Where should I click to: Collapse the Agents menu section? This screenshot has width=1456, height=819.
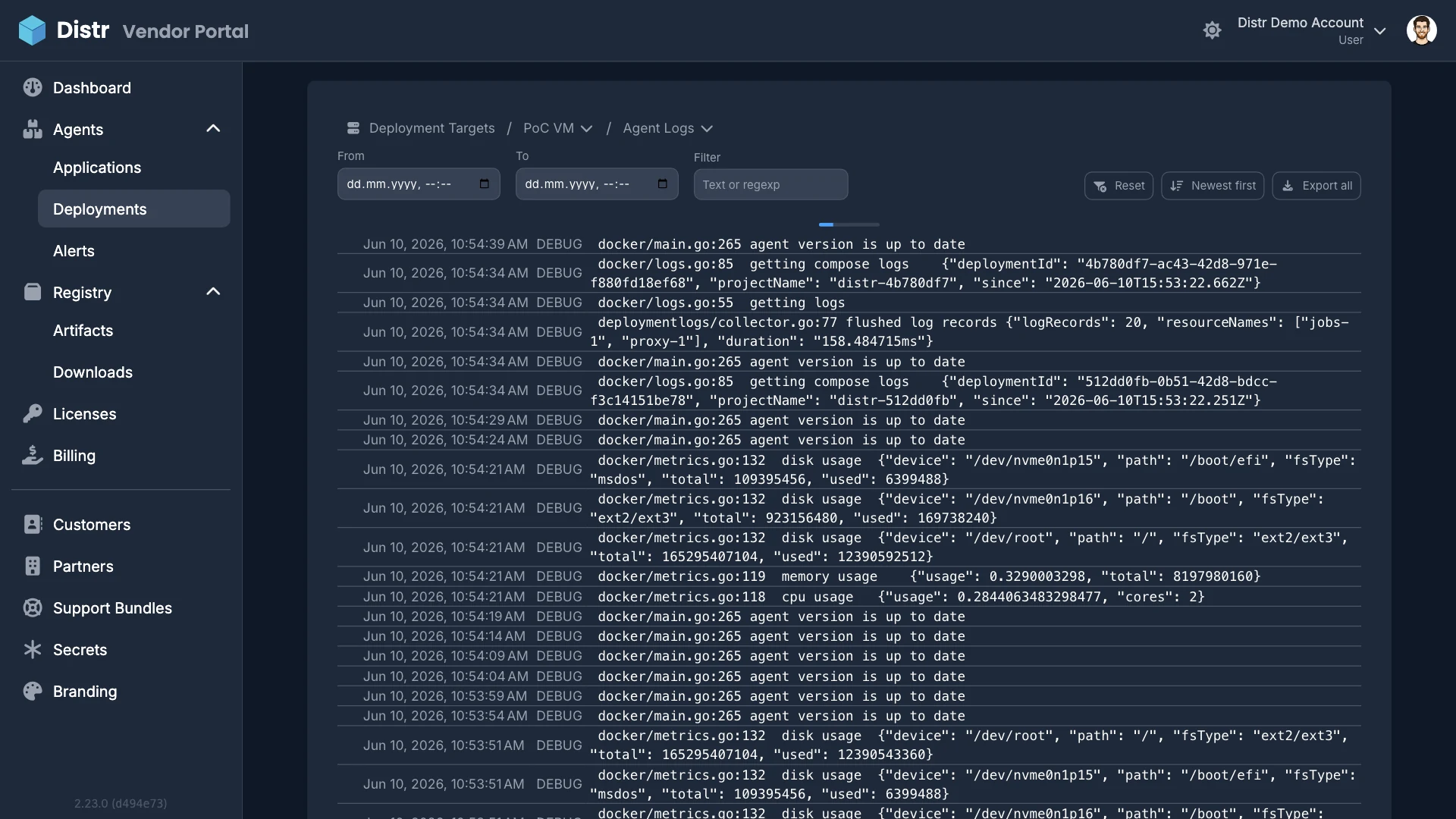coord(213,129)
